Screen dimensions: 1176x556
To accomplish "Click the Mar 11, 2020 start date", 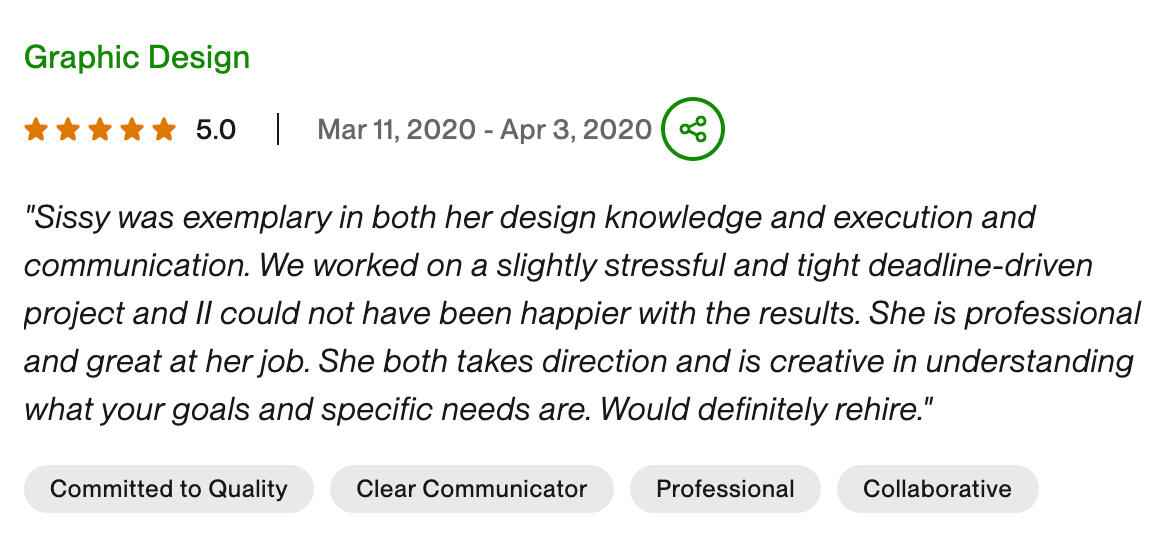I will coord(396,130).
